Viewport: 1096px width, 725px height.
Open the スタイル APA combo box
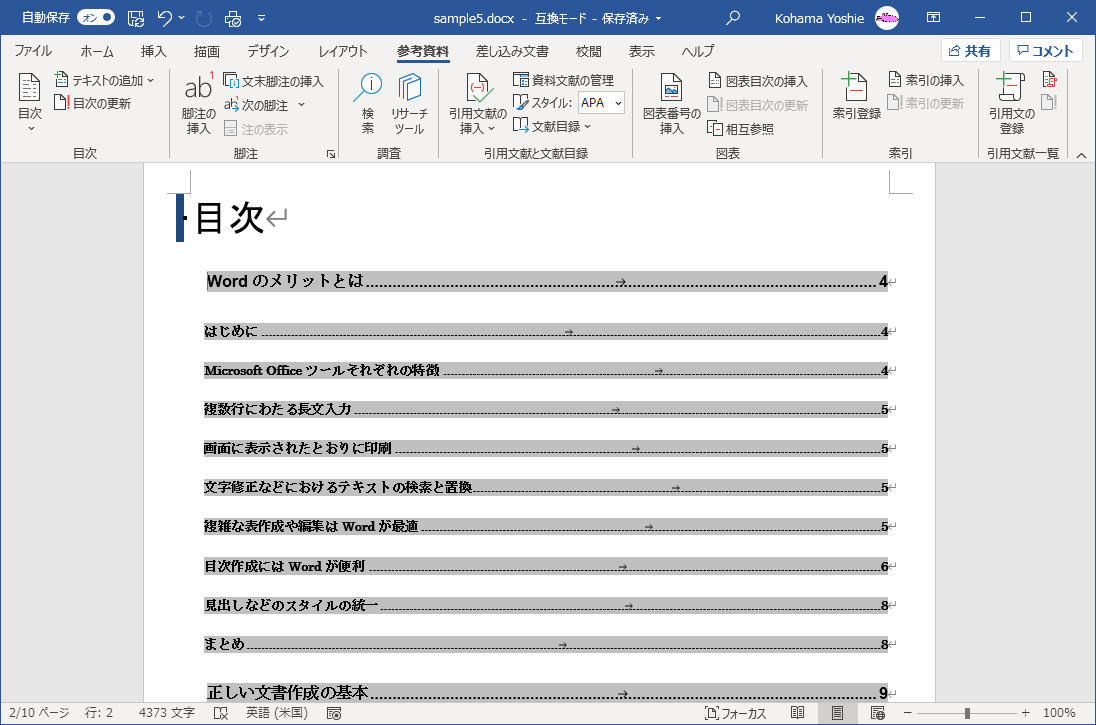(601, 103)
